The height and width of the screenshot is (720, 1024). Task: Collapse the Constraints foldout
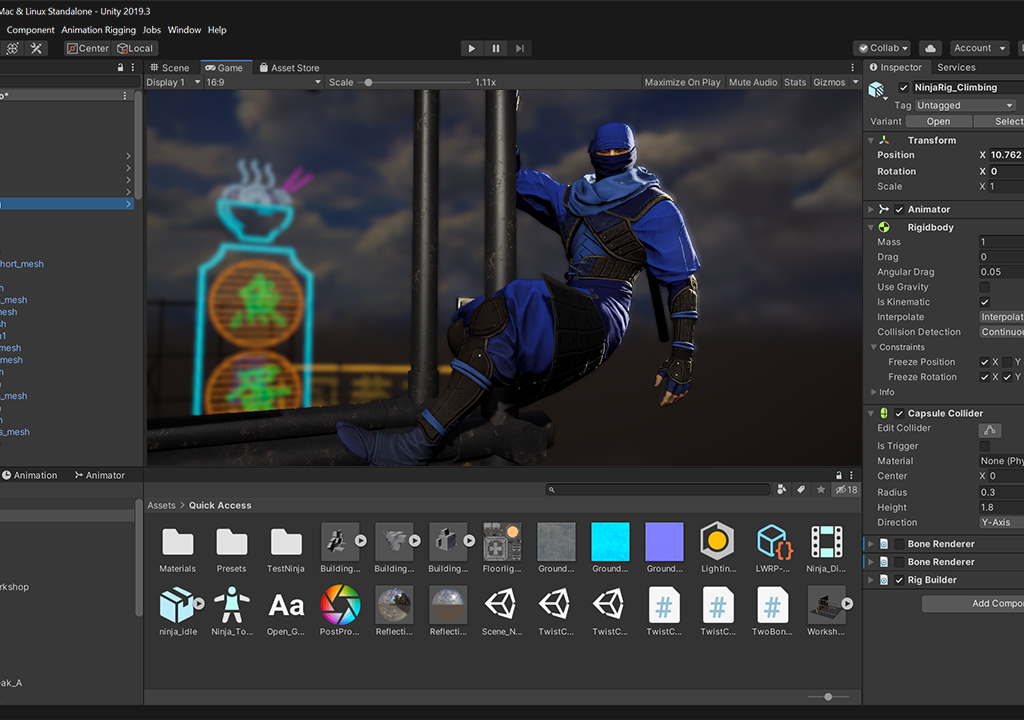874,348
